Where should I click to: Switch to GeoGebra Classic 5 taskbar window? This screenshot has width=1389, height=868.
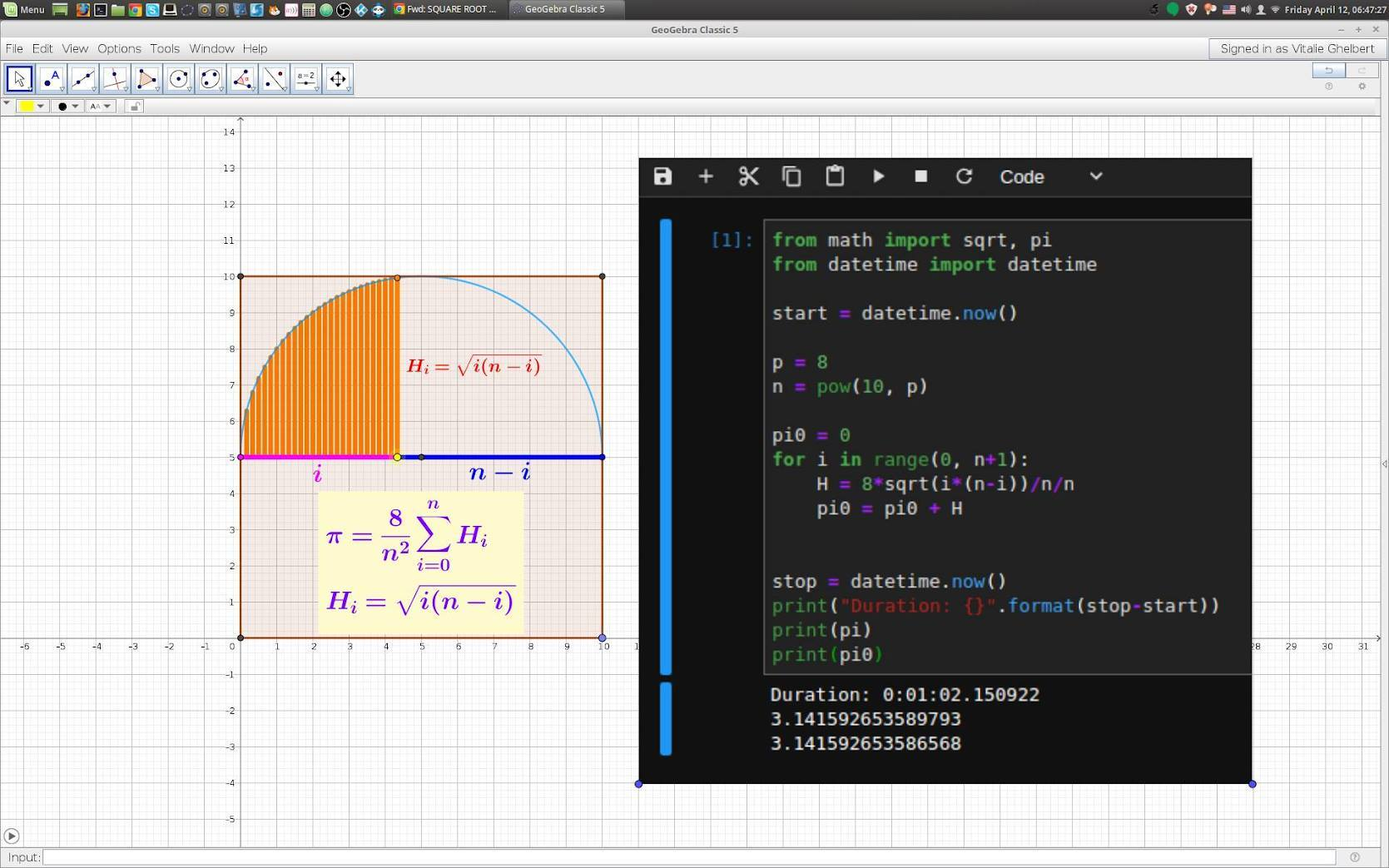pyautogui.click(x=564, y=10)
